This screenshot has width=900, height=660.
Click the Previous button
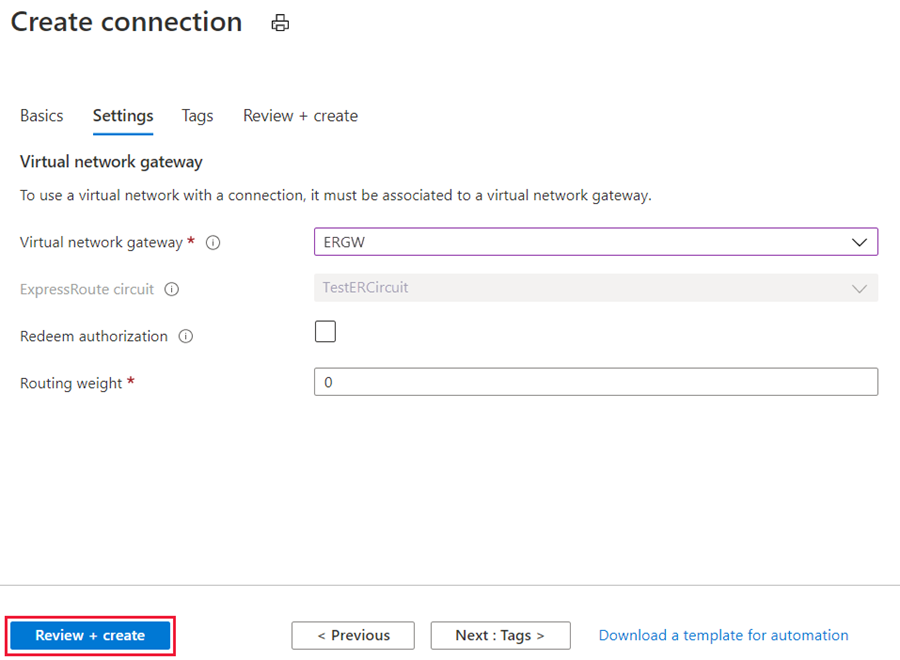click(353, 635)
